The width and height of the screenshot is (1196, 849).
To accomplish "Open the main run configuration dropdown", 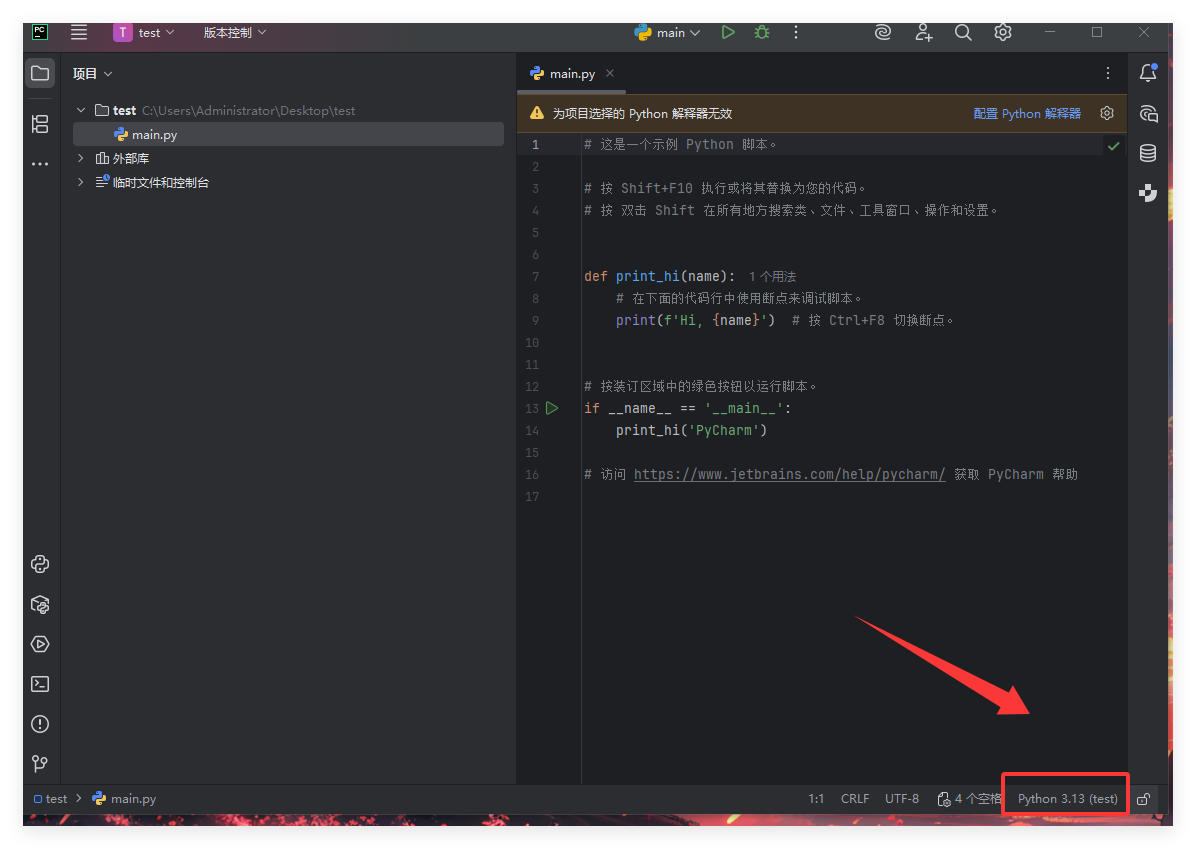I will 667,33.
